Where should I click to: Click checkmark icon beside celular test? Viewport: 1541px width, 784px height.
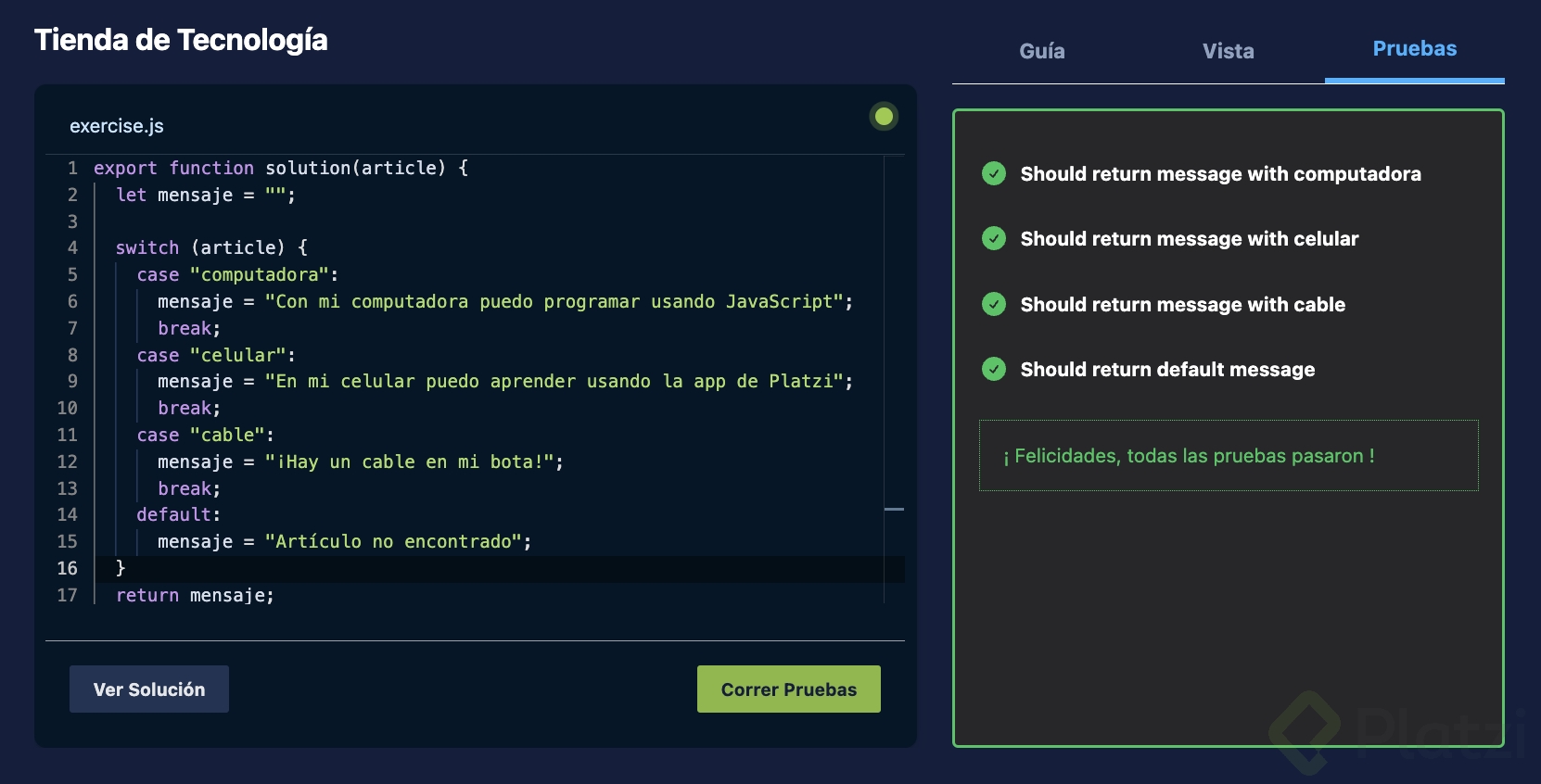pos(994,238)
